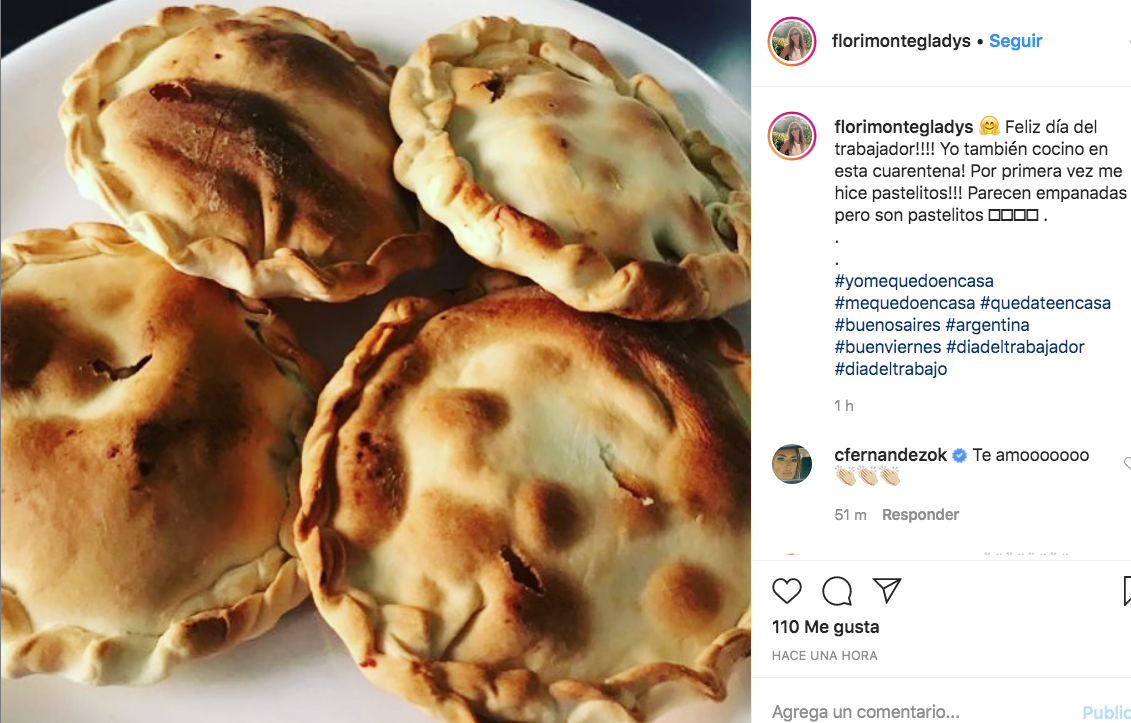Open the cfernandezok username link
The image size is (1131, 723).
[x=891, y=455]
